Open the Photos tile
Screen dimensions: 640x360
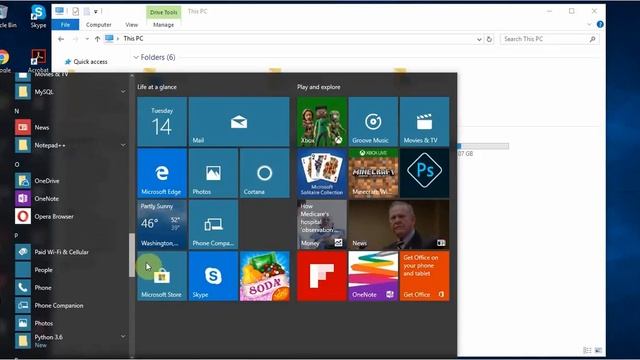pos(213,173)
